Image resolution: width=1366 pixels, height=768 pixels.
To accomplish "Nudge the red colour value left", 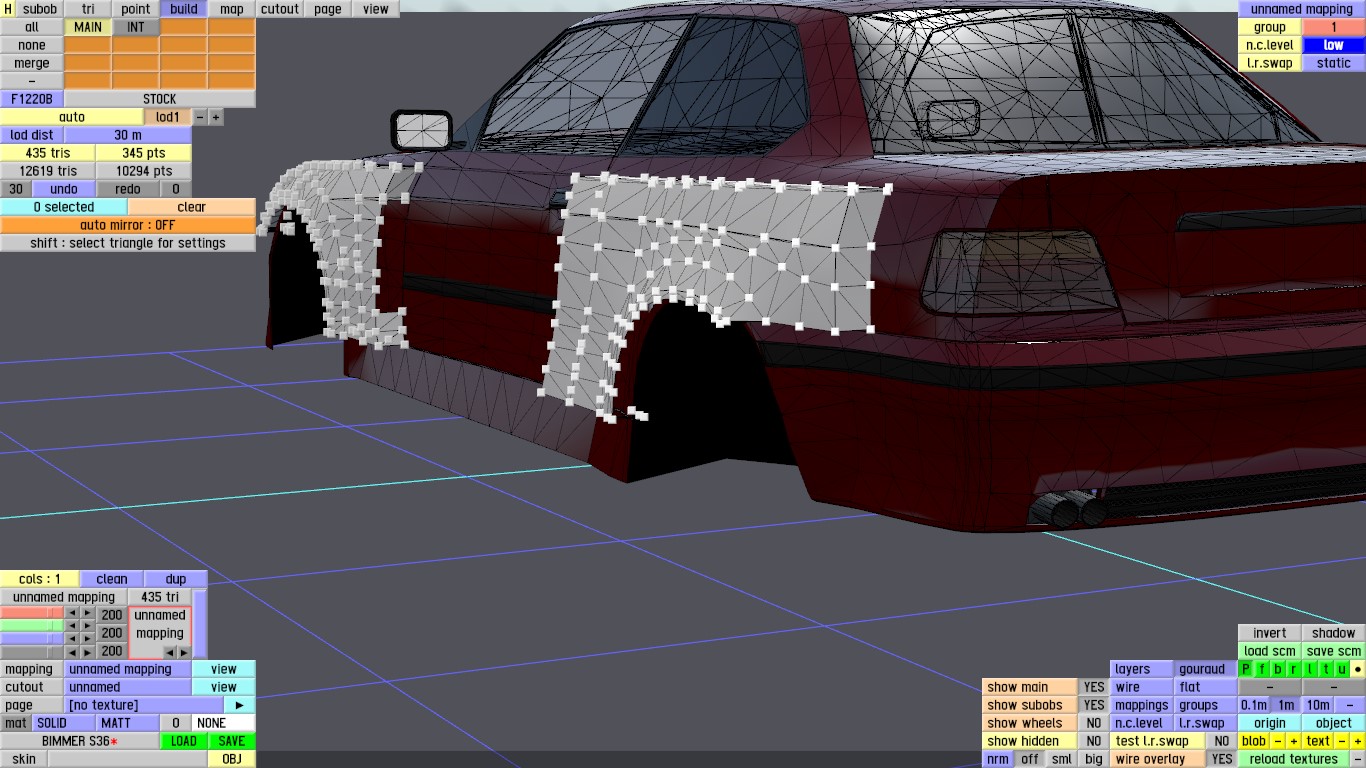I will point(71,614).
